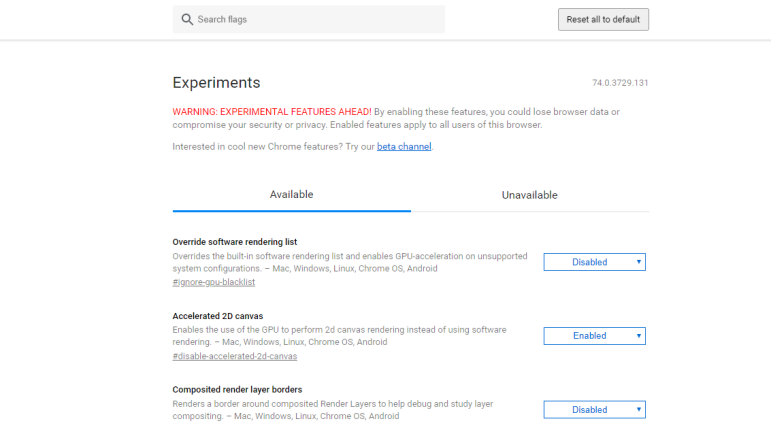Click the Accelerated 2D canvas title

tap(218, 316)
